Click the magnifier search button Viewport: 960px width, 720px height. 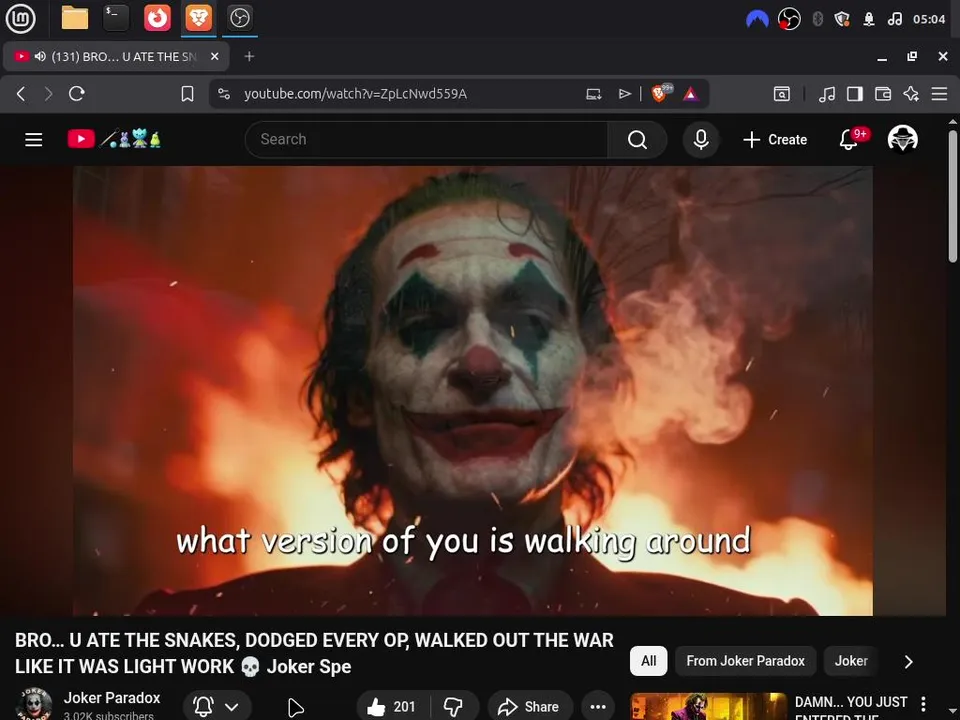click(x=637, y=140)
